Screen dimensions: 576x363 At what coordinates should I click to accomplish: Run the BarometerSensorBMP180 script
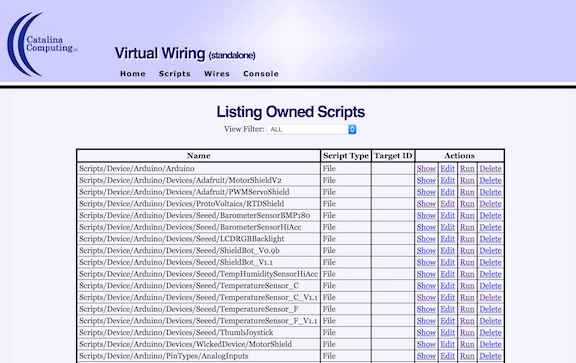pos(467,216)
